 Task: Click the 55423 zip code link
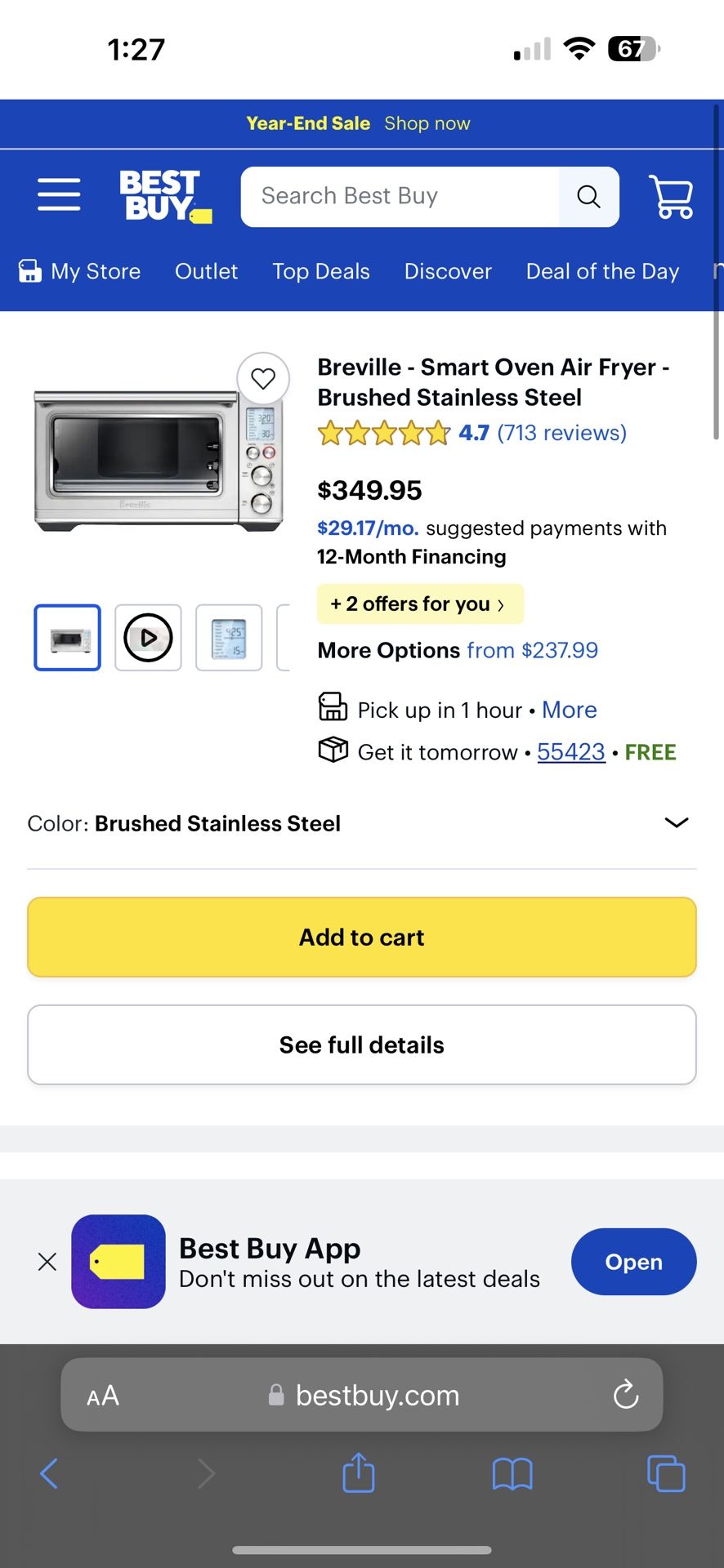tap(570, 752)
